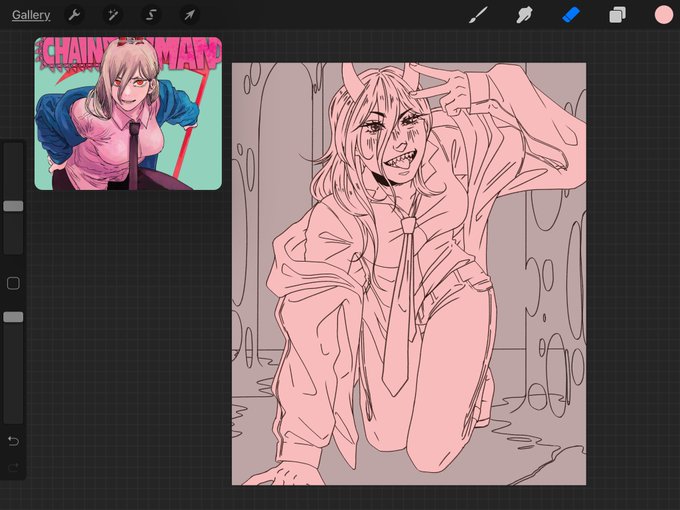The height and width of the screenshot is (510, 680).
Task: Click the brush size slider handle
Action: 13,206
